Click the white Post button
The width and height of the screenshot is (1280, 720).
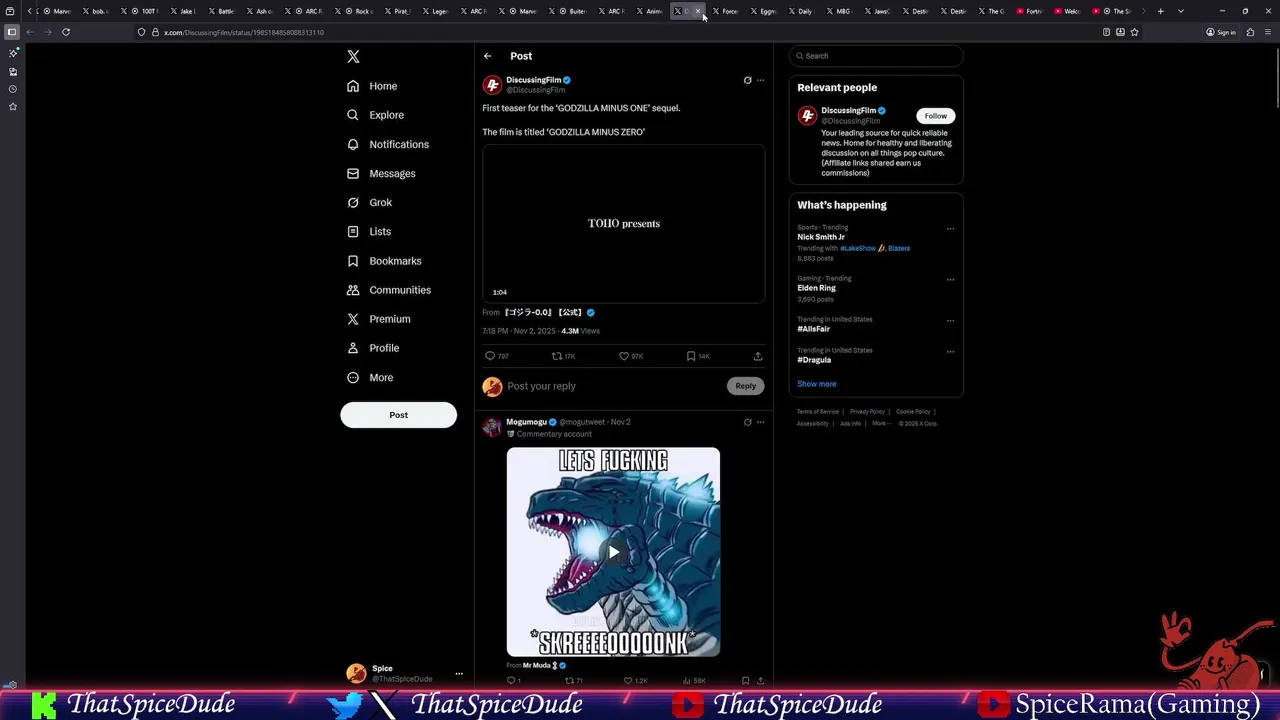point(398,415)
